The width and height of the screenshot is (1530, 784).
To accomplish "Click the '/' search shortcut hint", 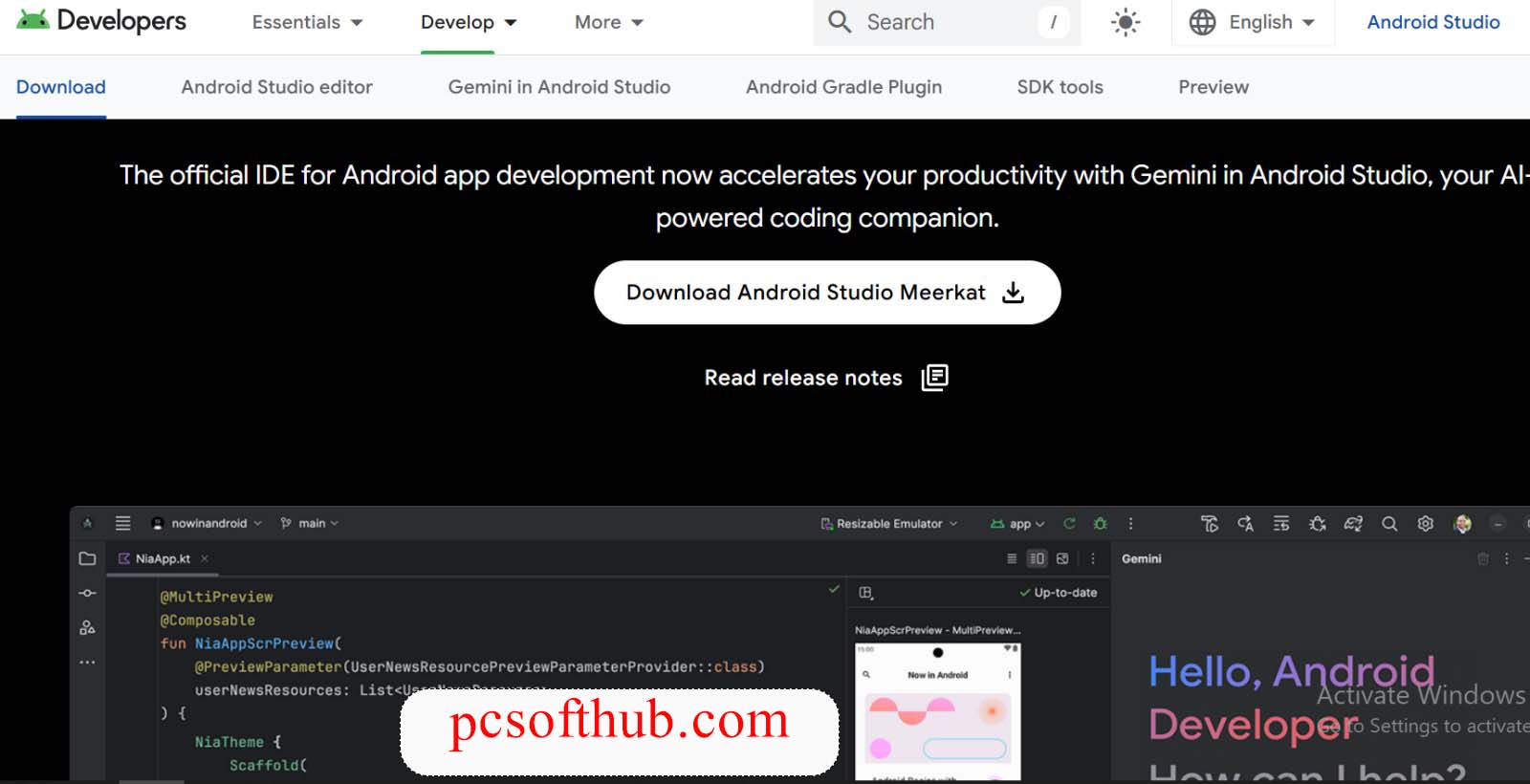I will pyautogui.click(x=1053, y=22).
